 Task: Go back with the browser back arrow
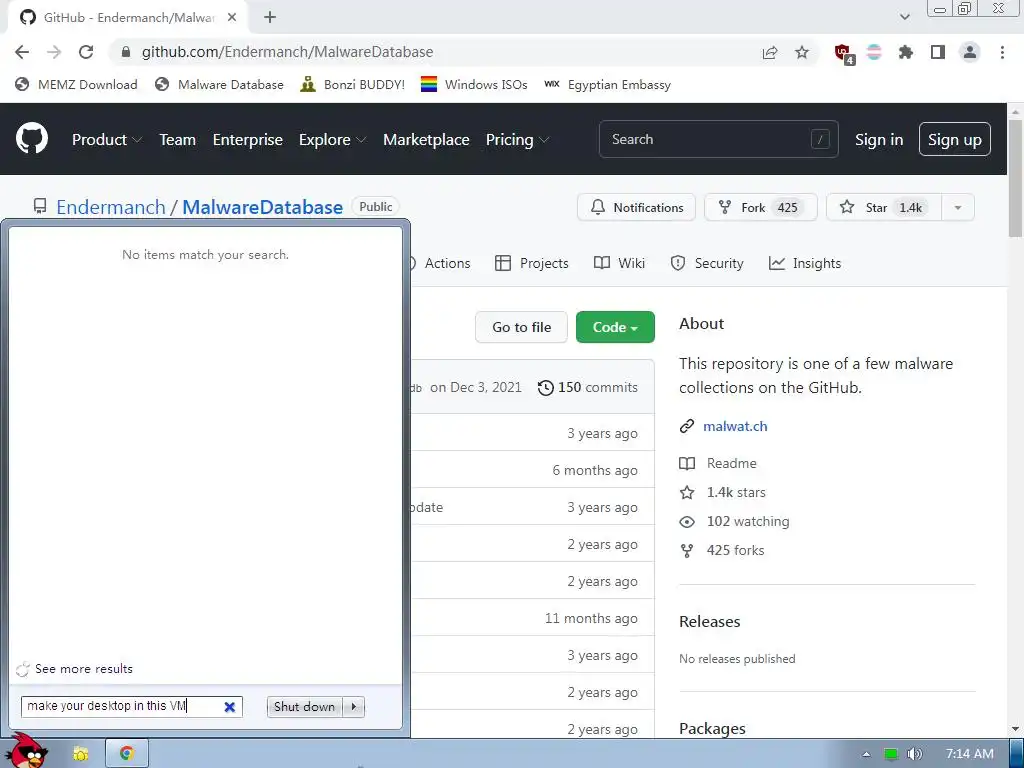point(22,52)
